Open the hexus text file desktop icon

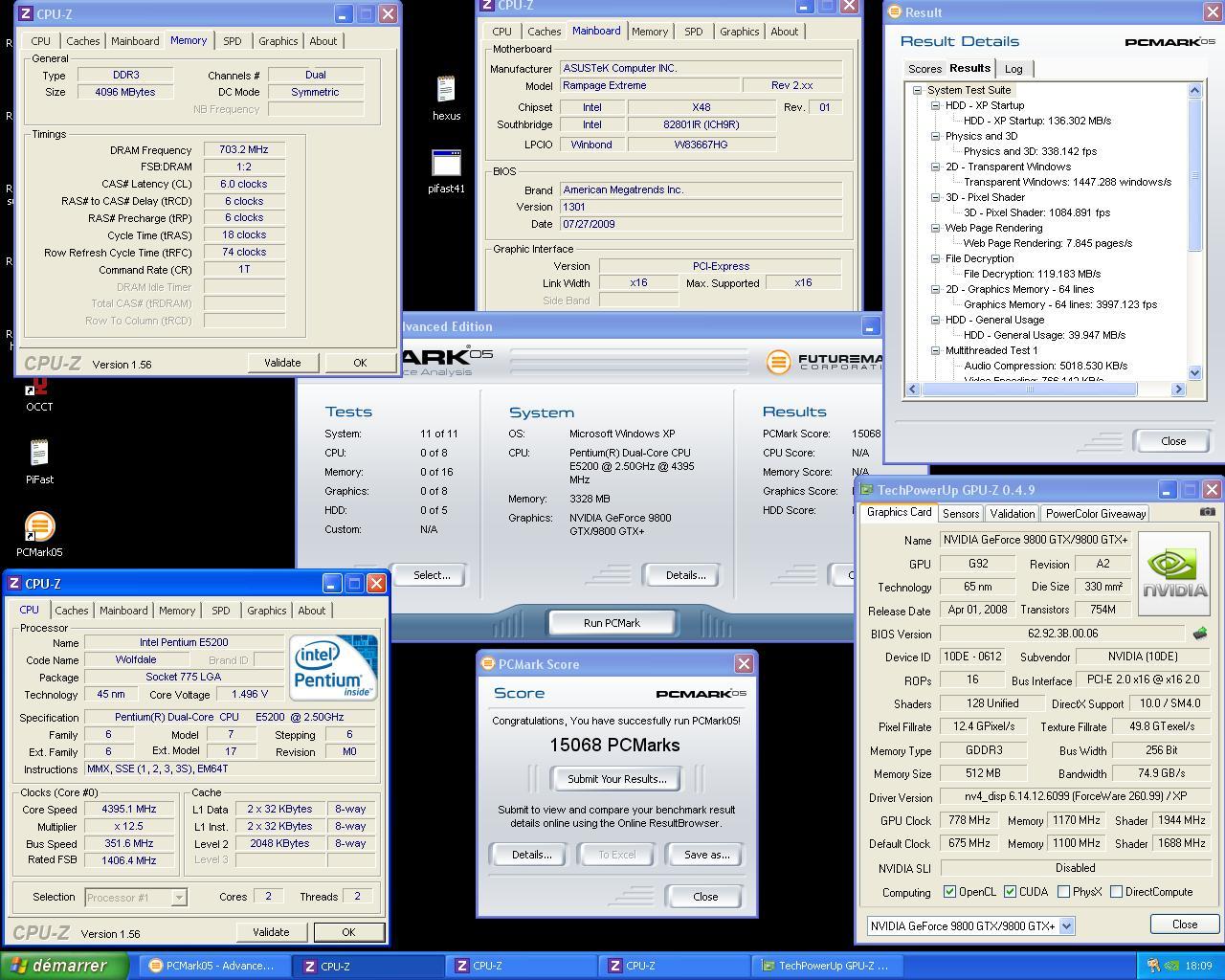coord(446,98)
